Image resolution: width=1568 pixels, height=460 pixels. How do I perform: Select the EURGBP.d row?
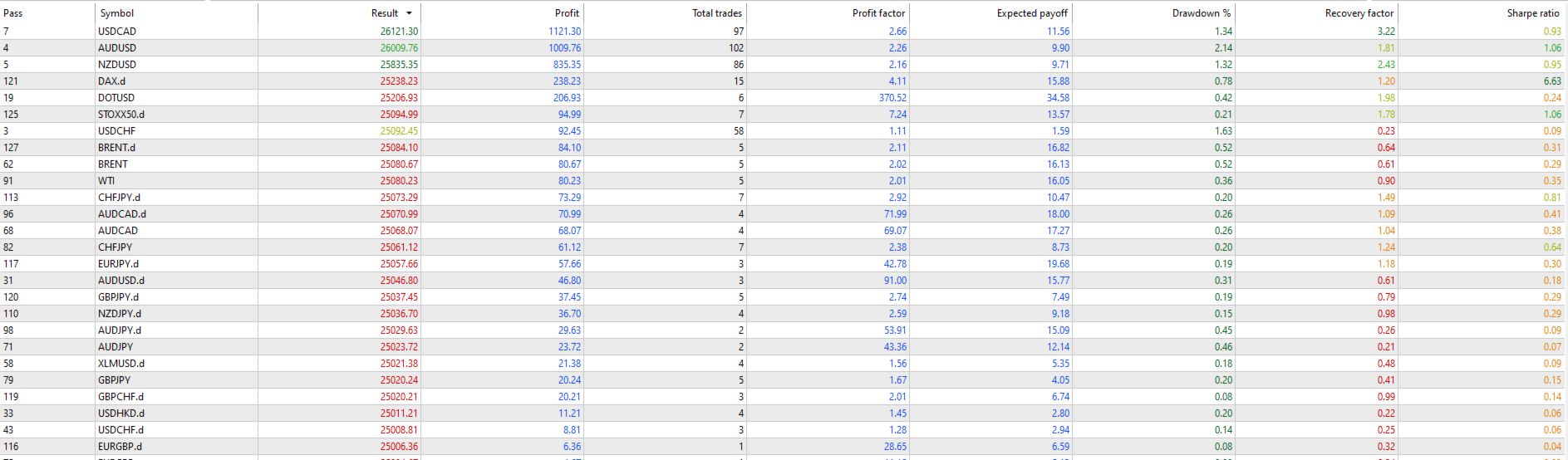pos(120,447)
